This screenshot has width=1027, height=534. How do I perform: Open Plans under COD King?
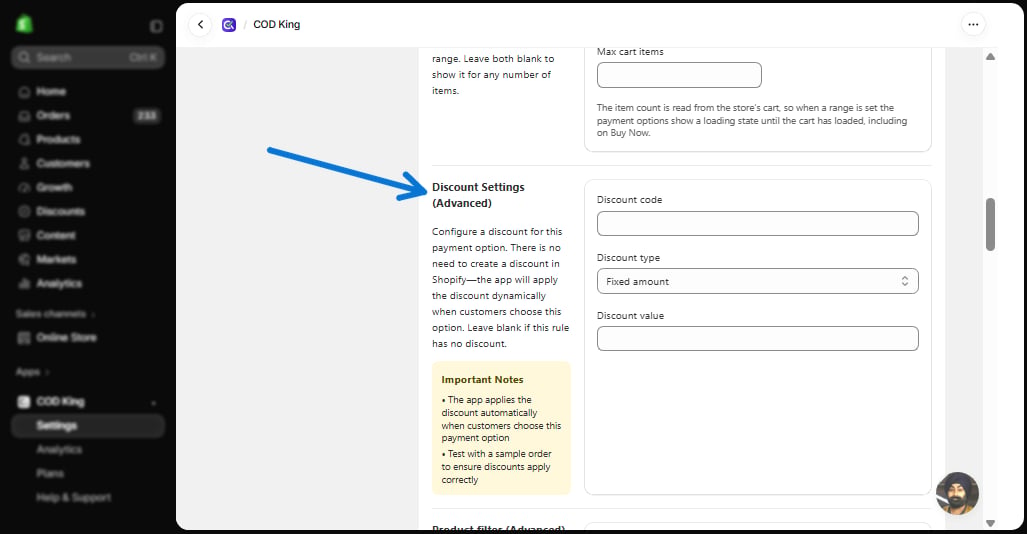pos(50,473)
